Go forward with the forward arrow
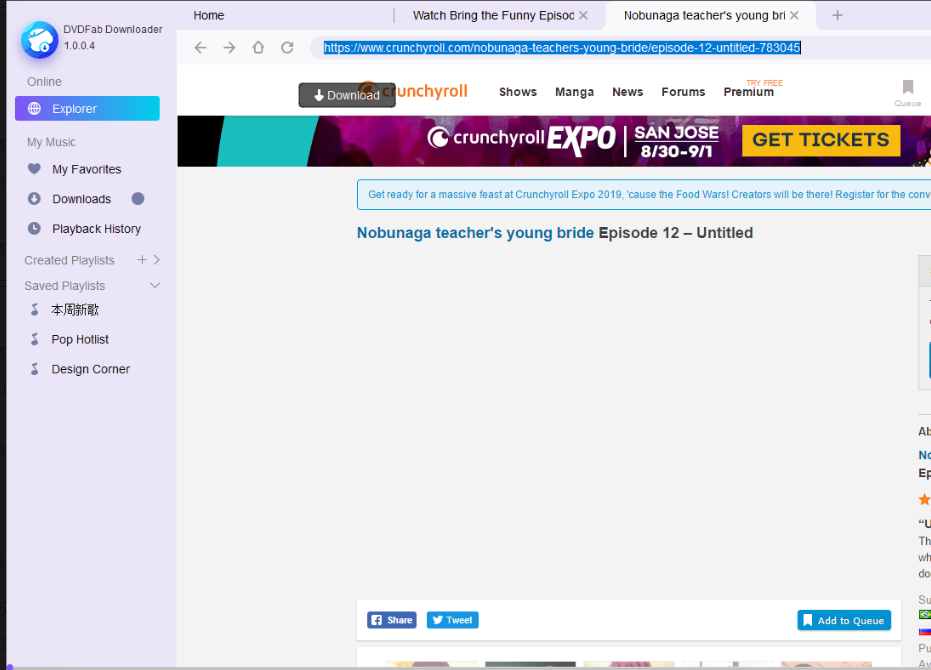This screenshot has width=931, height=670. click(229, 48)
